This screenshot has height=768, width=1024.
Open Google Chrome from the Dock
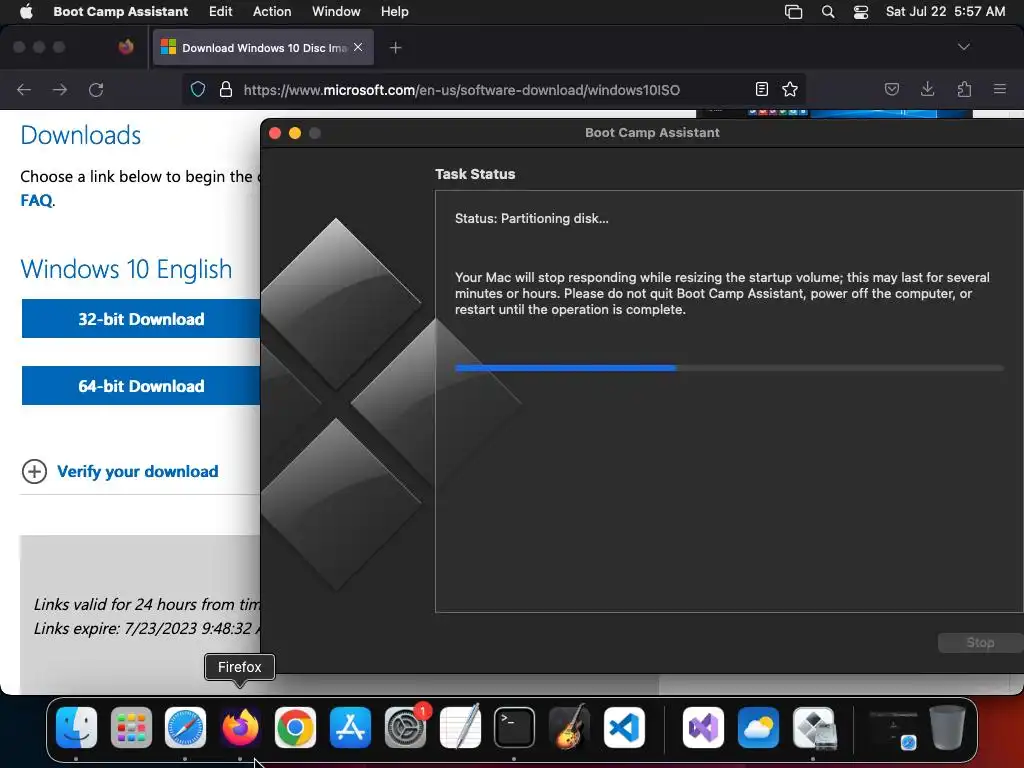click(295, 728)
